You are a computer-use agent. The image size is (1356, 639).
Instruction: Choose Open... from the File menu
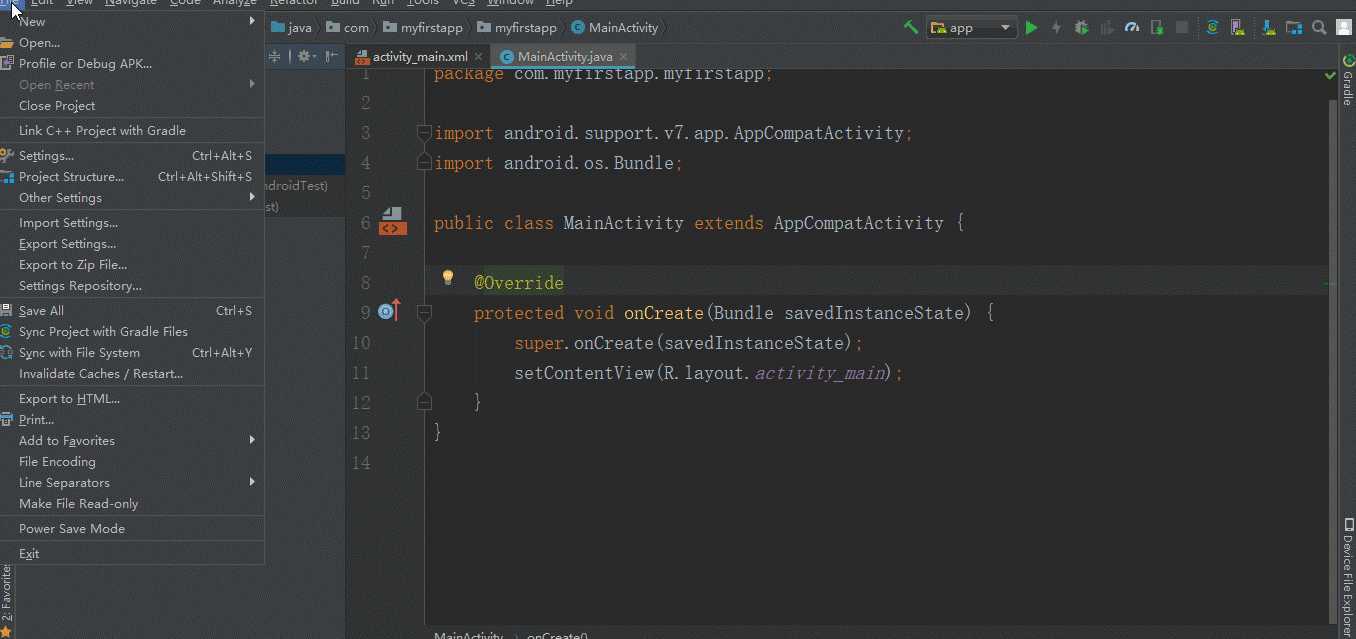coord(132,42)
